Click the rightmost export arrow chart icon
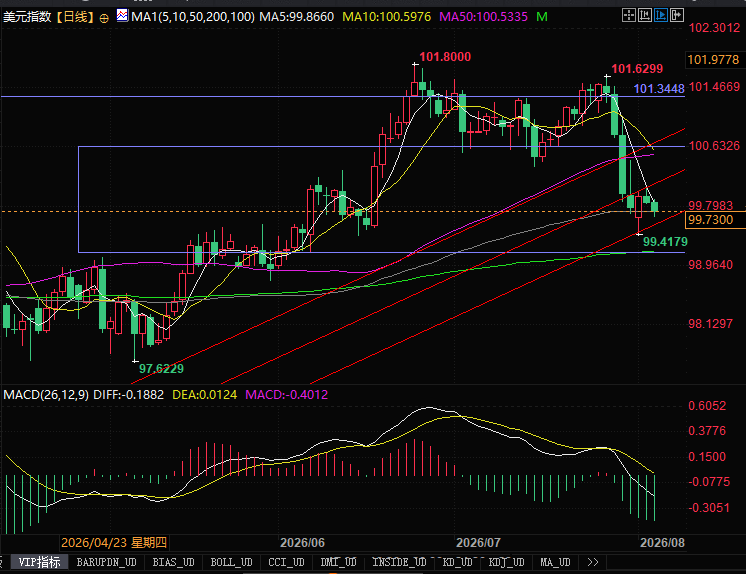The height and width of the screenshot is (574, 746). tap(677, 15)
